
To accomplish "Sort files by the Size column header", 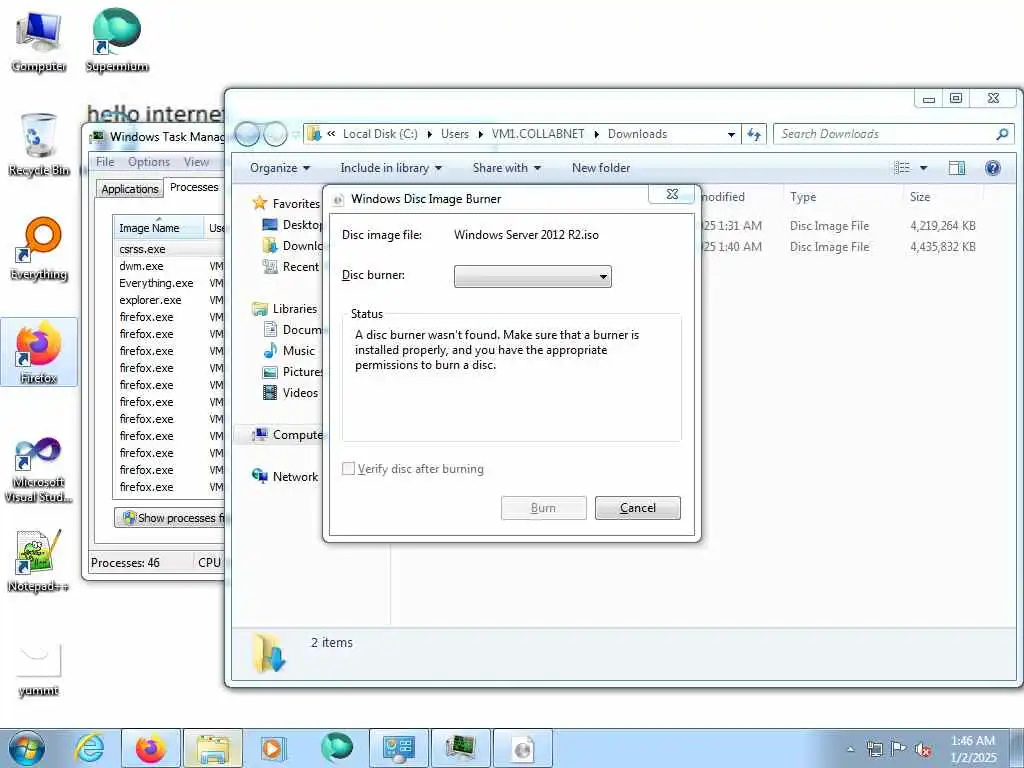I will click(x=943, y=197).
